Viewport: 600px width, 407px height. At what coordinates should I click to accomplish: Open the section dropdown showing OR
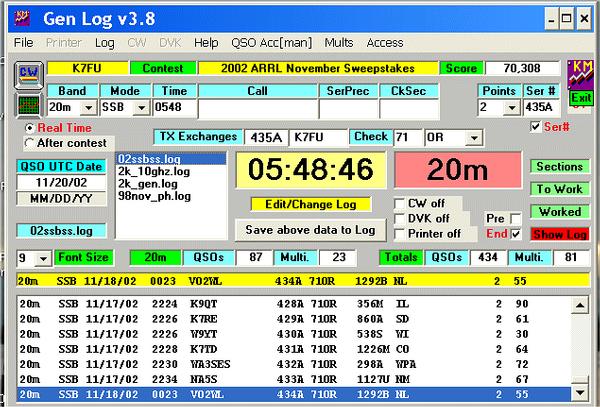coord(474,138)
